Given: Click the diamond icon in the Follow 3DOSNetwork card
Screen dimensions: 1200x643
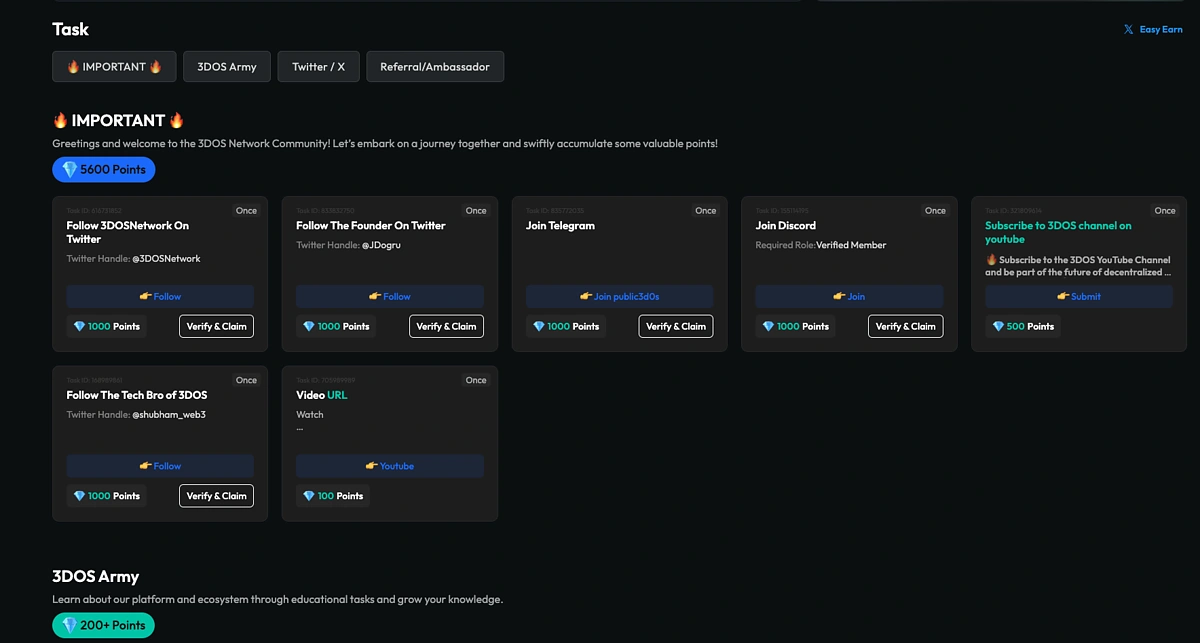Looking at the screenshot, I should click(80, 327).
